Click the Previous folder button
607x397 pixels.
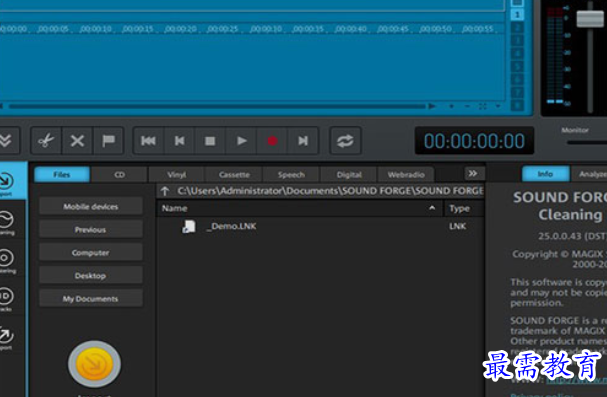91,229
